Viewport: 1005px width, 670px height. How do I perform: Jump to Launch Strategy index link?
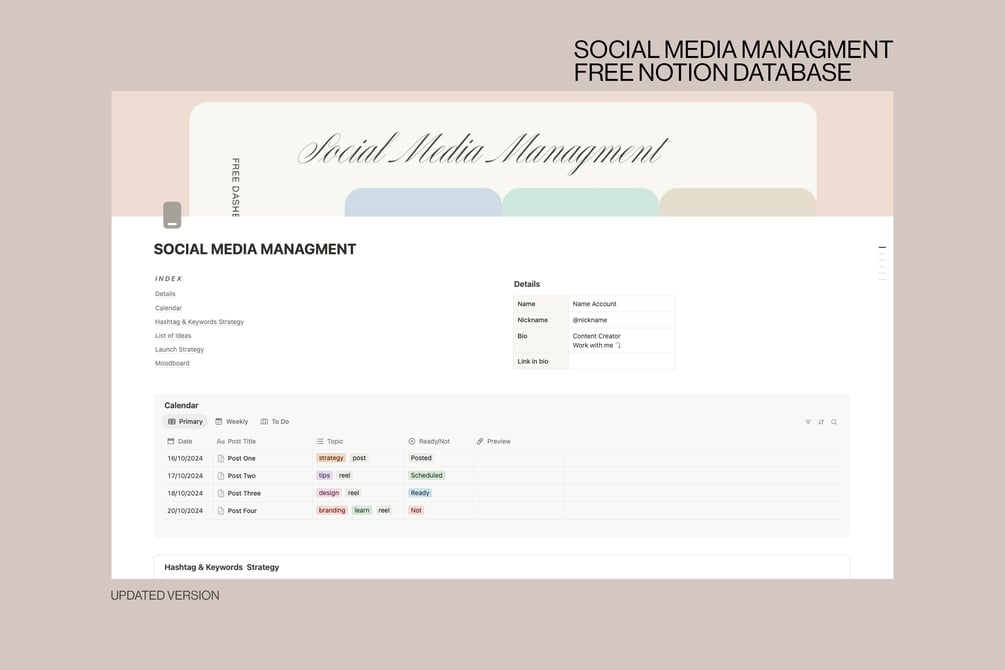click(x=179, y=349)
